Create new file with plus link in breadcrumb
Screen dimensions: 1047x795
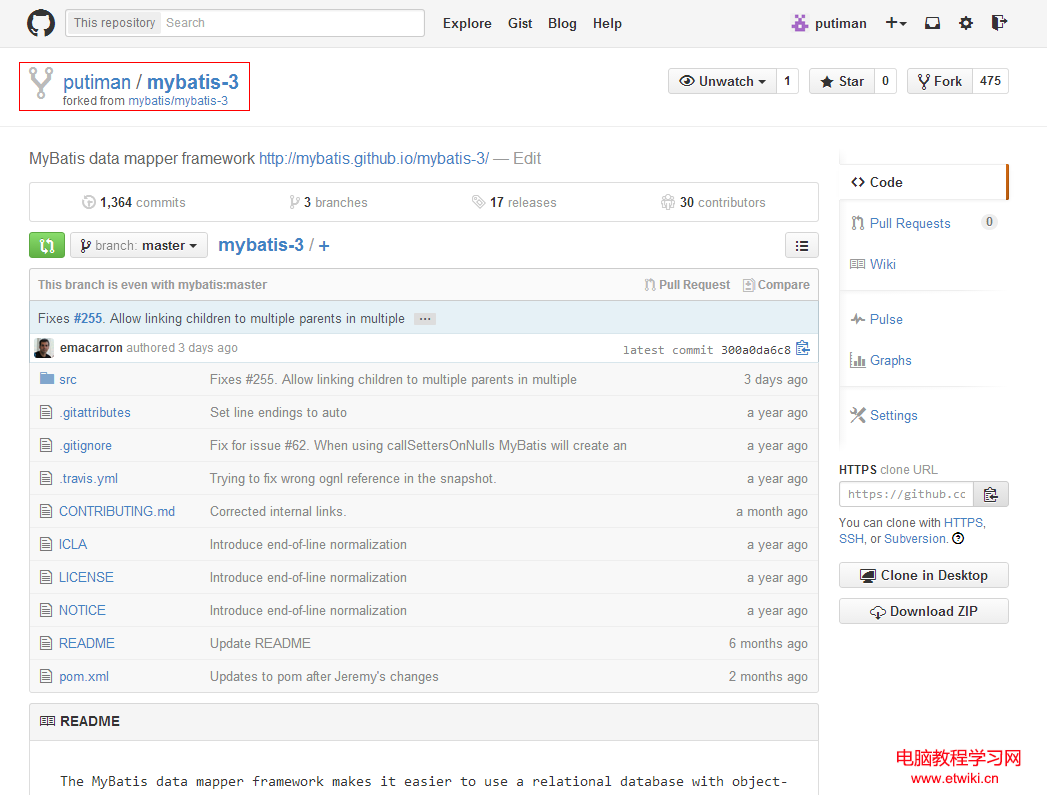coord(324,246)
